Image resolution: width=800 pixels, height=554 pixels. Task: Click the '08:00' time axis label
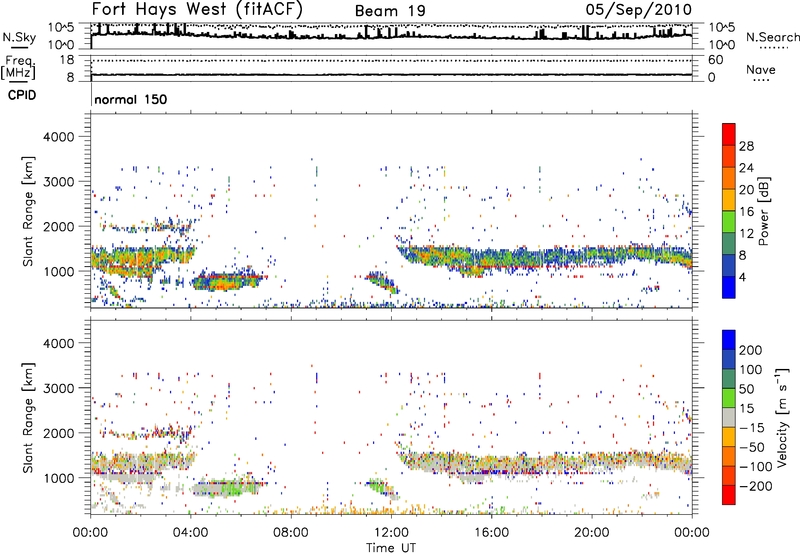[291, 533]
